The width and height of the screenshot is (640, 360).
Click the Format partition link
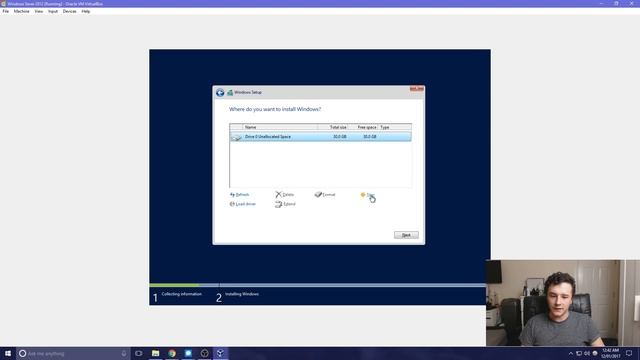click(x=325, y=195)
